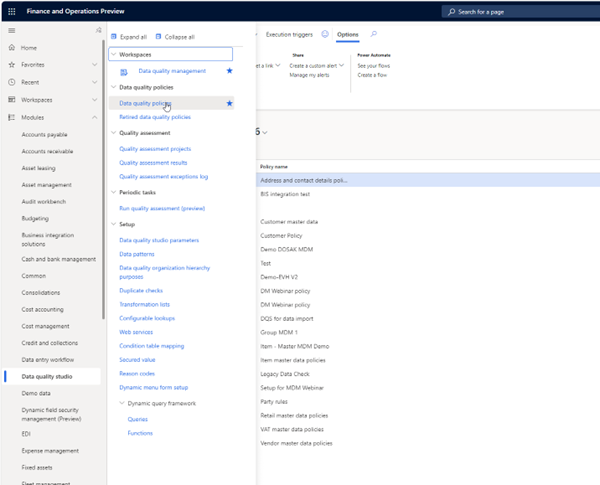
Task: Collapse the Data quality policies group header
Action: click(x=113, y=87)
